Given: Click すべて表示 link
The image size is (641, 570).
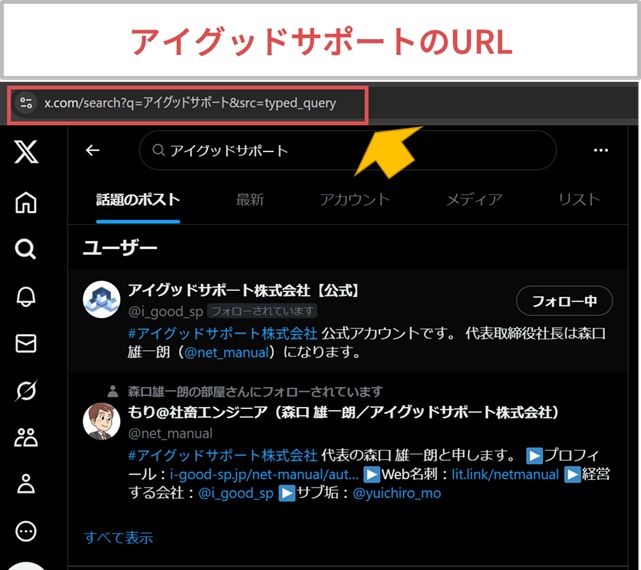Looking at the screenshot, I should (119, 537).
